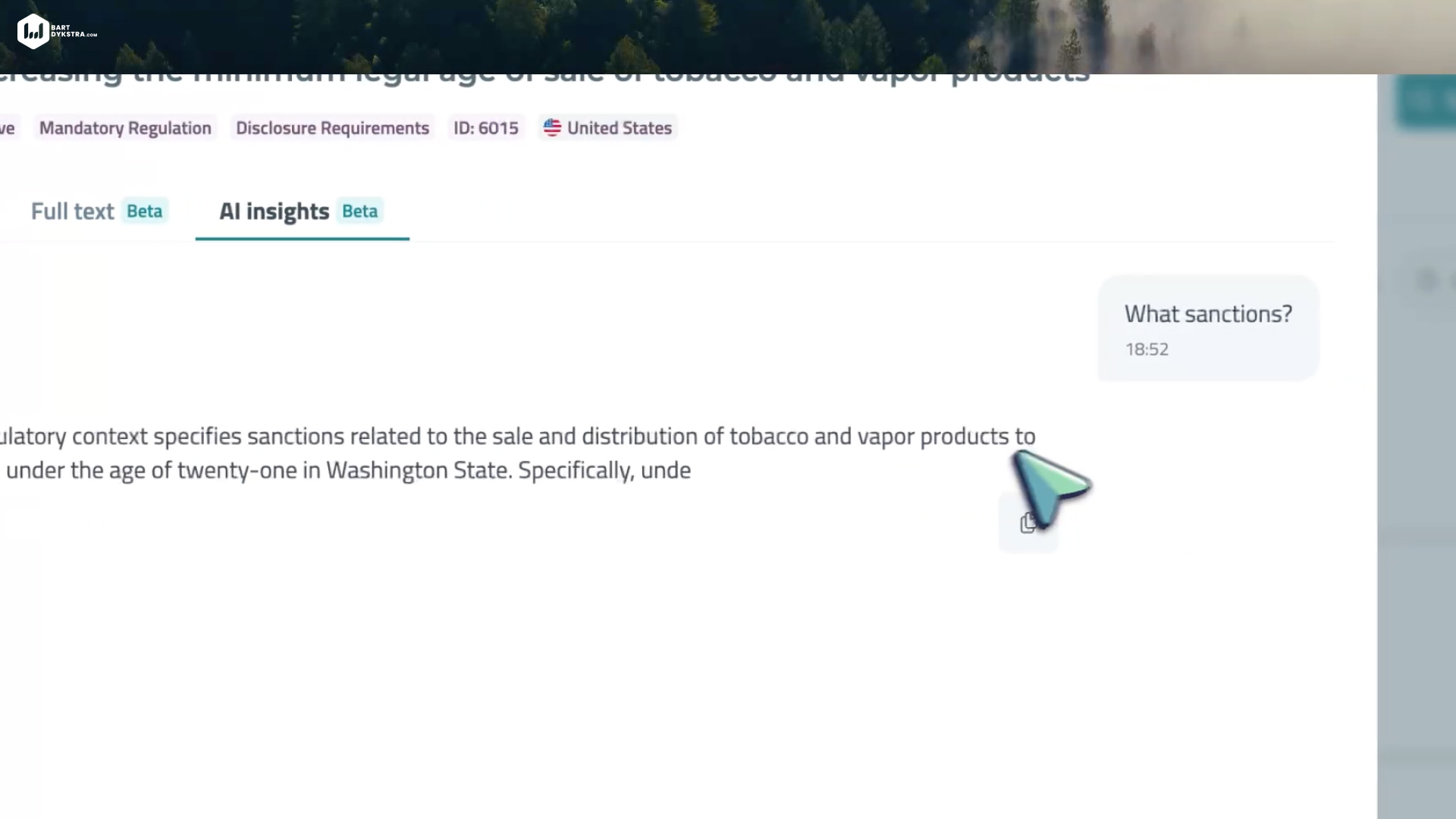Click the blurred grey icon in right panel
The height and width of the screenshot is (819, 1456).
pos(1427,281)
